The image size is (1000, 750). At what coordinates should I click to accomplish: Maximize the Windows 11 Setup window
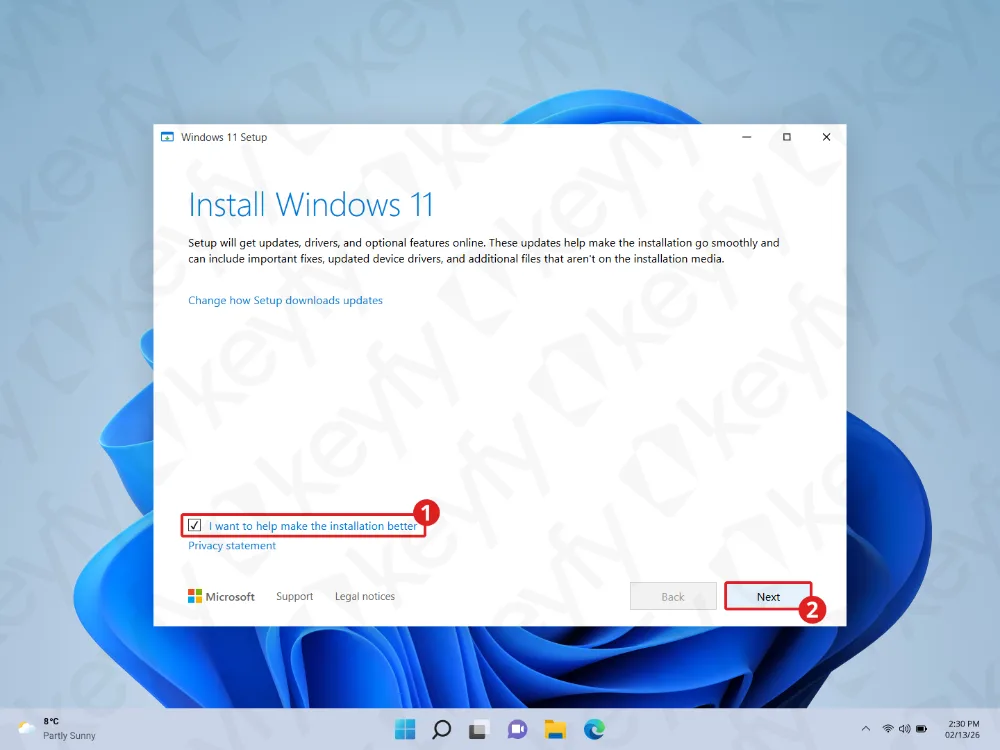(x=786, y=137)
